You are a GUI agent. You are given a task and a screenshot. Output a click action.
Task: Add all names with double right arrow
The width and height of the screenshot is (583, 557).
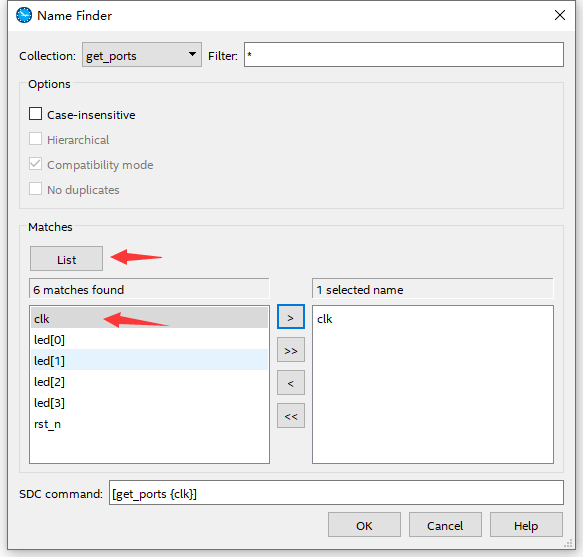(x=291, y=350)
